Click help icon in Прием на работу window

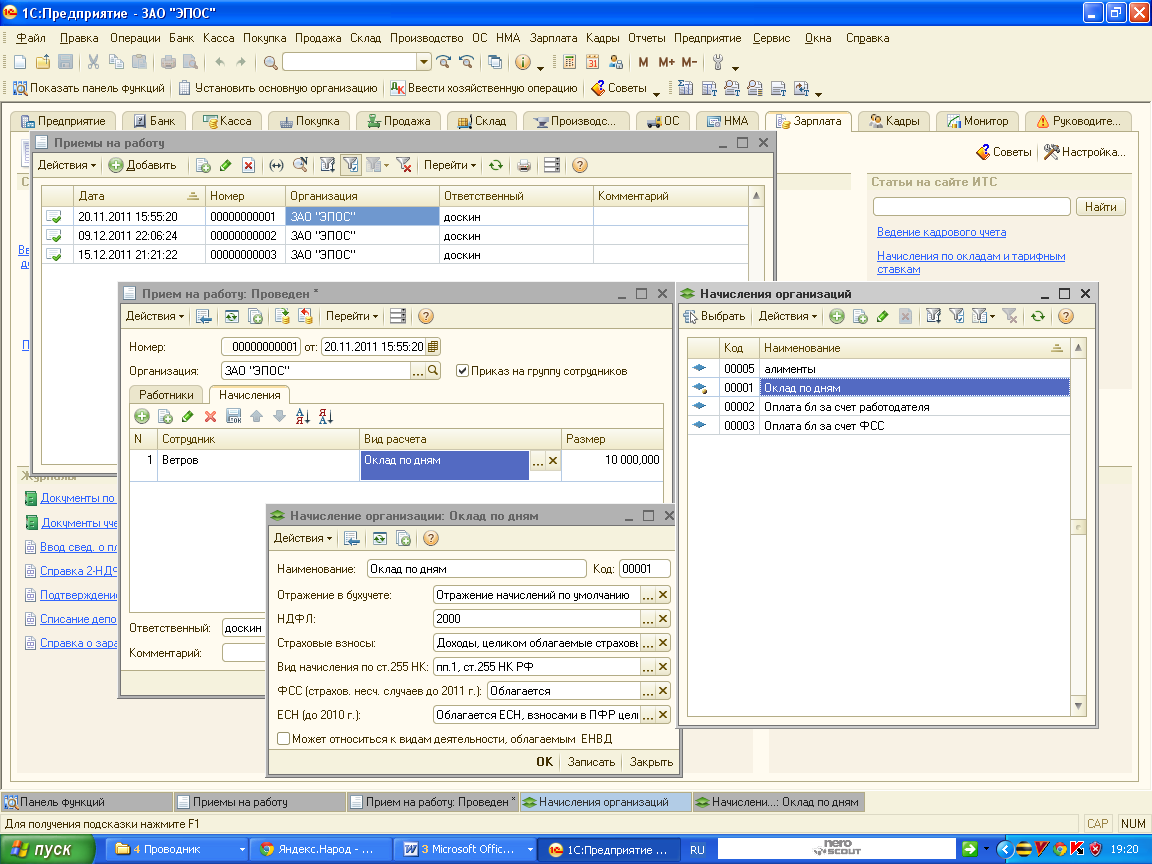pyautogui.click(x=425, y=316)
